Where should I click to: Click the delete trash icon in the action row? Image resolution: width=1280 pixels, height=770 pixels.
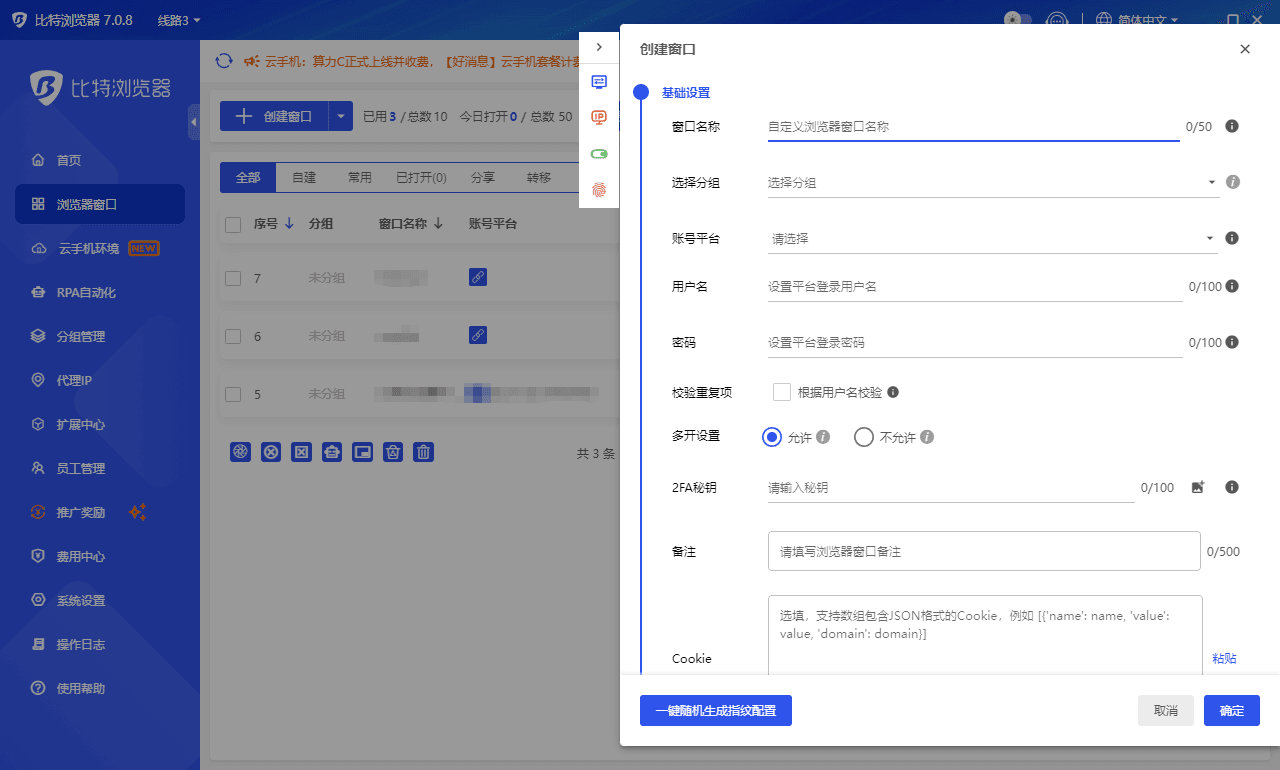423,452
